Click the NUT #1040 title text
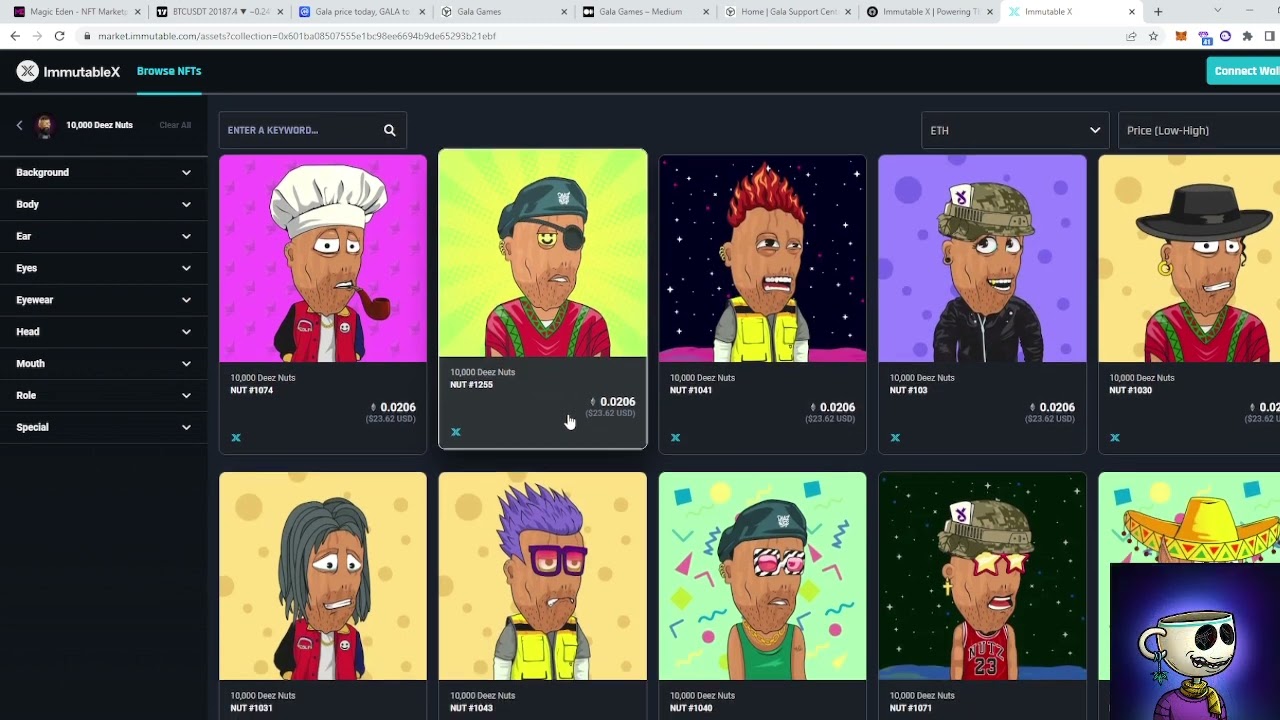Screen dimensions: 1280x720 coord(691,708)
